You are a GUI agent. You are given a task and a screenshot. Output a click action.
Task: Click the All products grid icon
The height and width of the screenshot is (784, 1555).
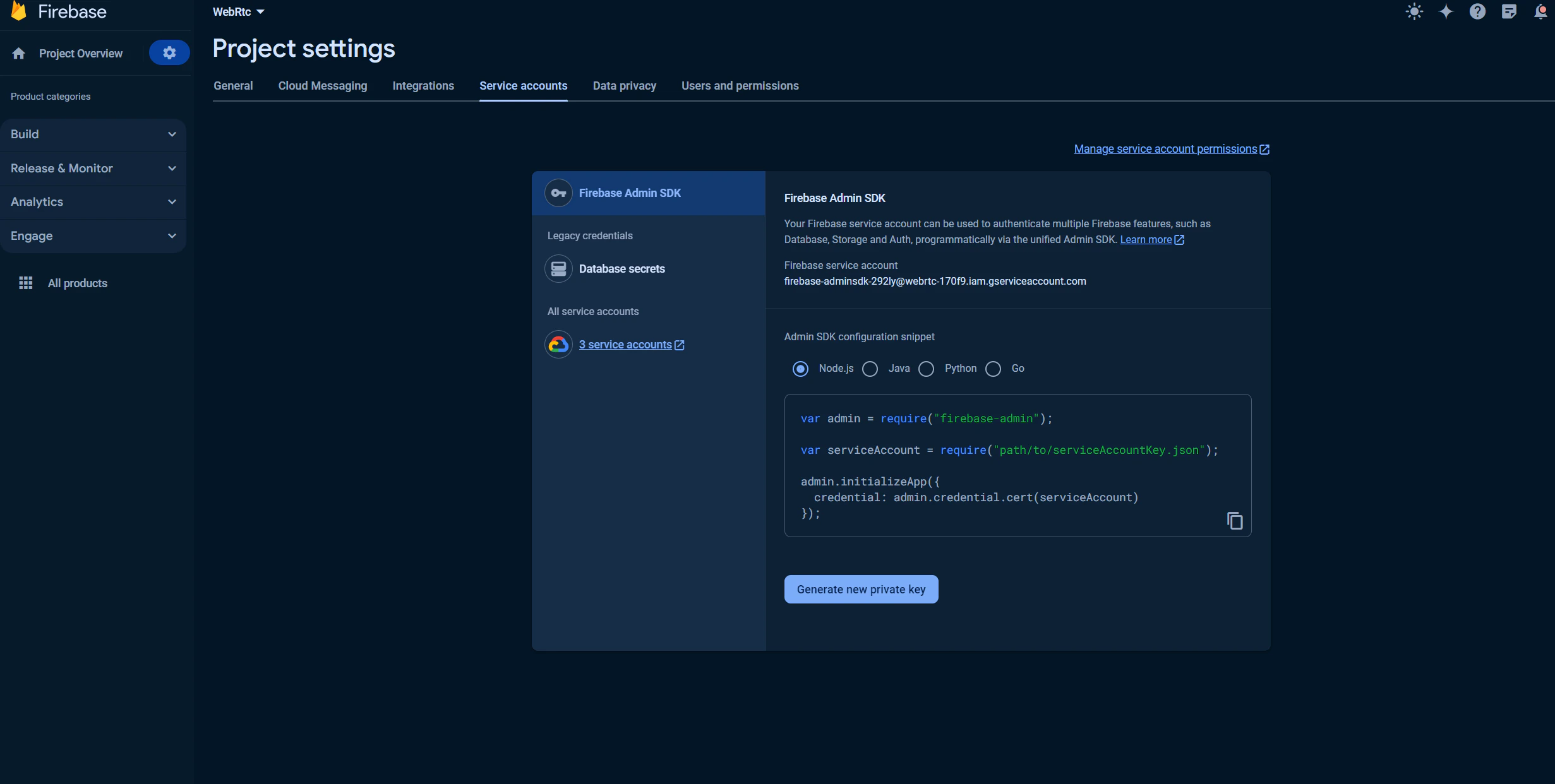click(x=25, y=283)
